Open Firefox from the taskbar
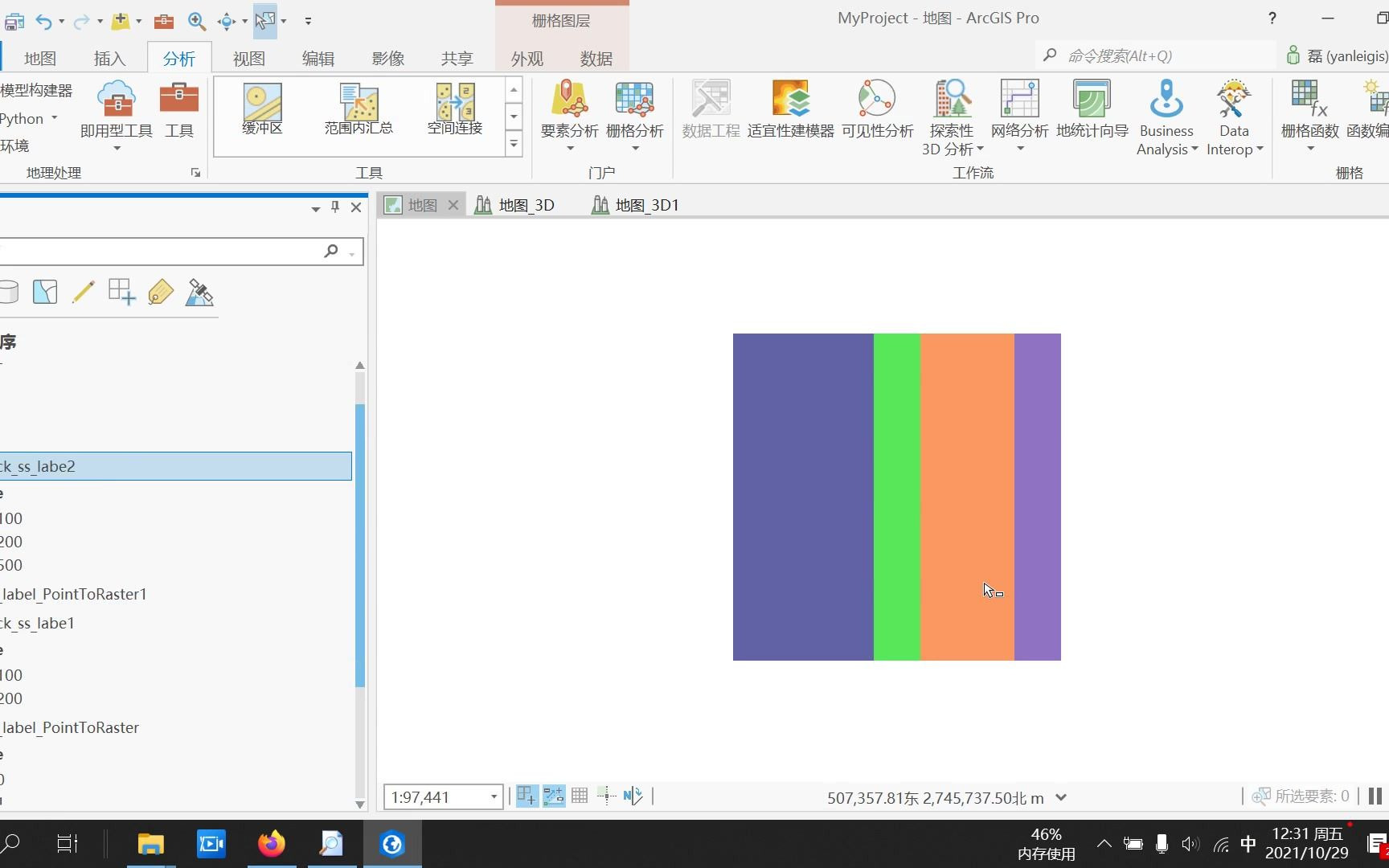1389x868 pixels. click(x=271, y=843)
